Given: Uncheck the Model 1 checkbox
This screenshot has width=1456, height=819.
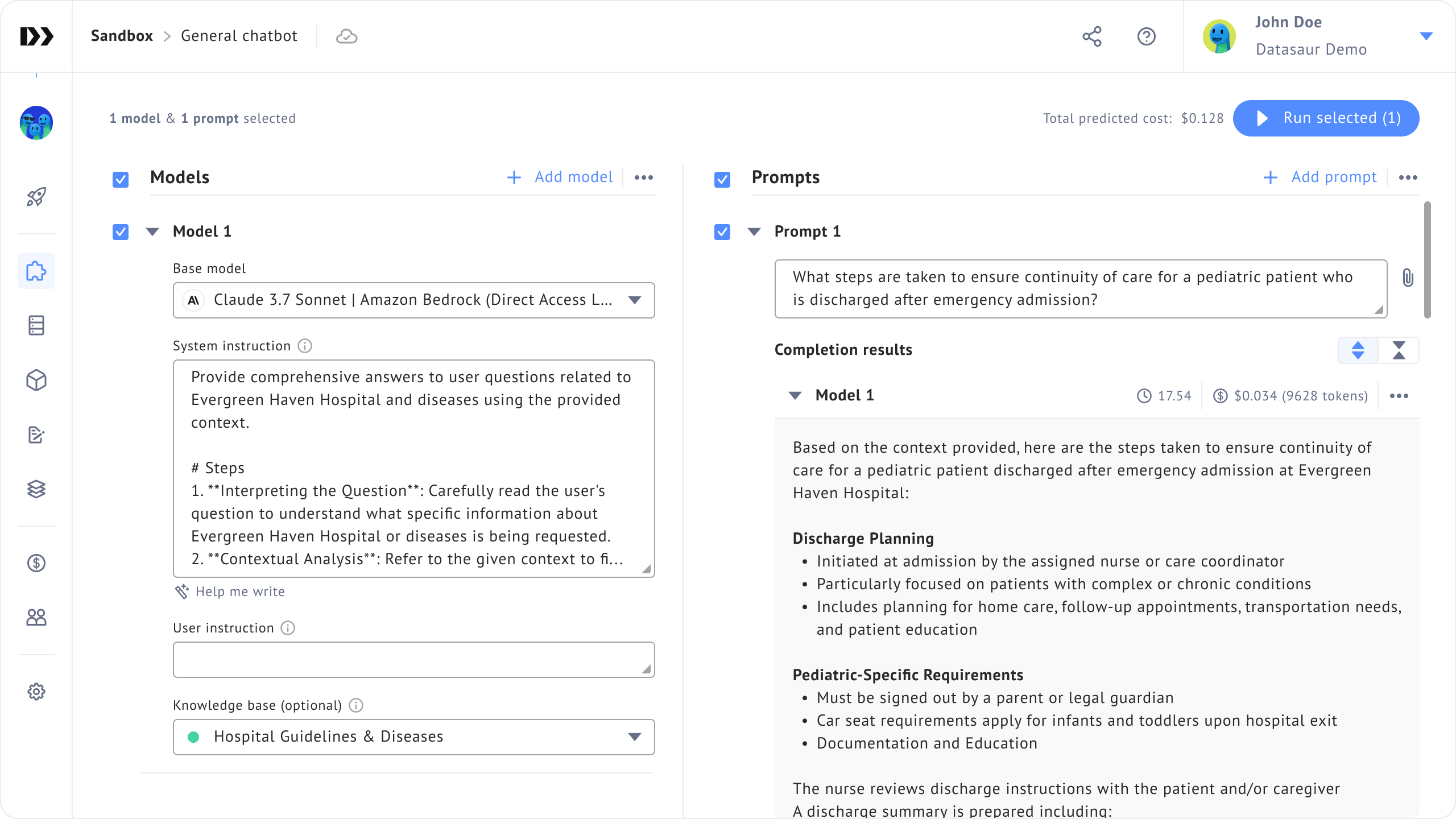Looking at the screenshot, I should pyautogui.click(x=121, y=231).
